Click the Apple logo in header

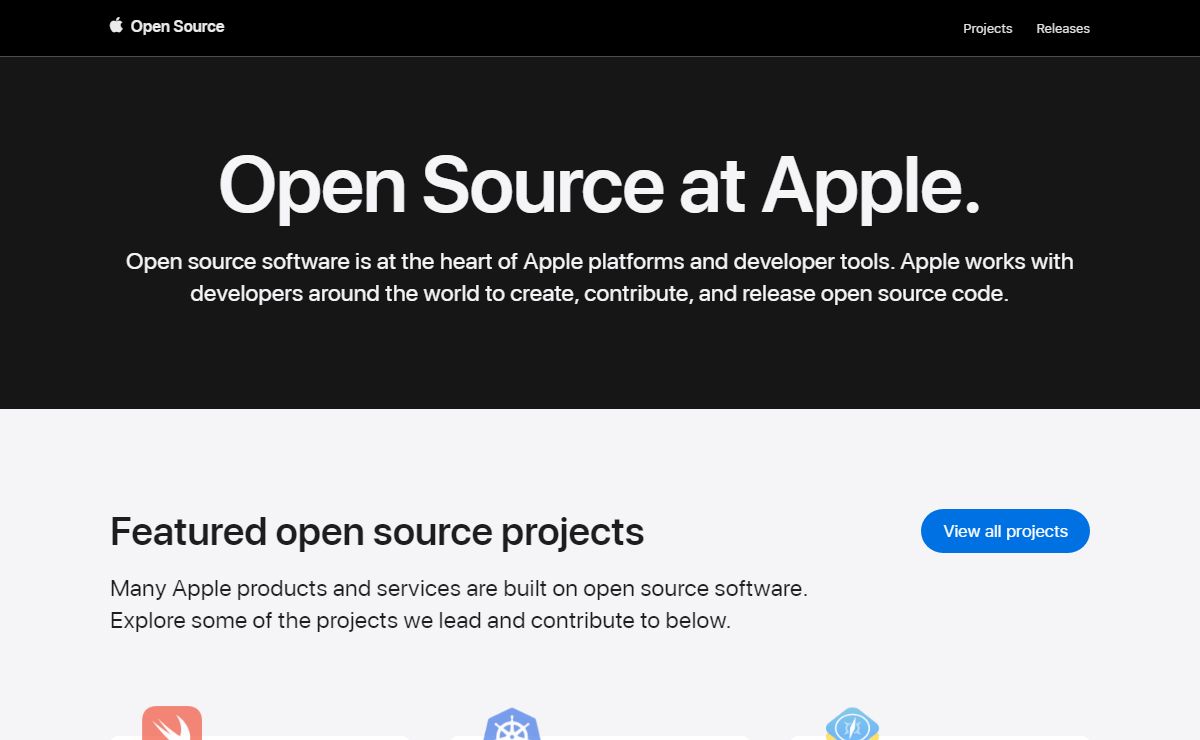click(x=116, y=26)
